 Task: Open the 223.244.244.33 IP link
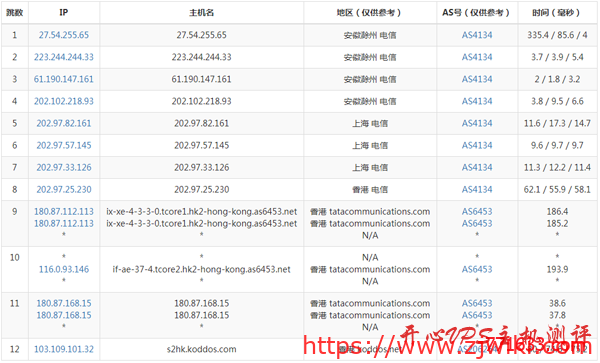tap(64, 57)
